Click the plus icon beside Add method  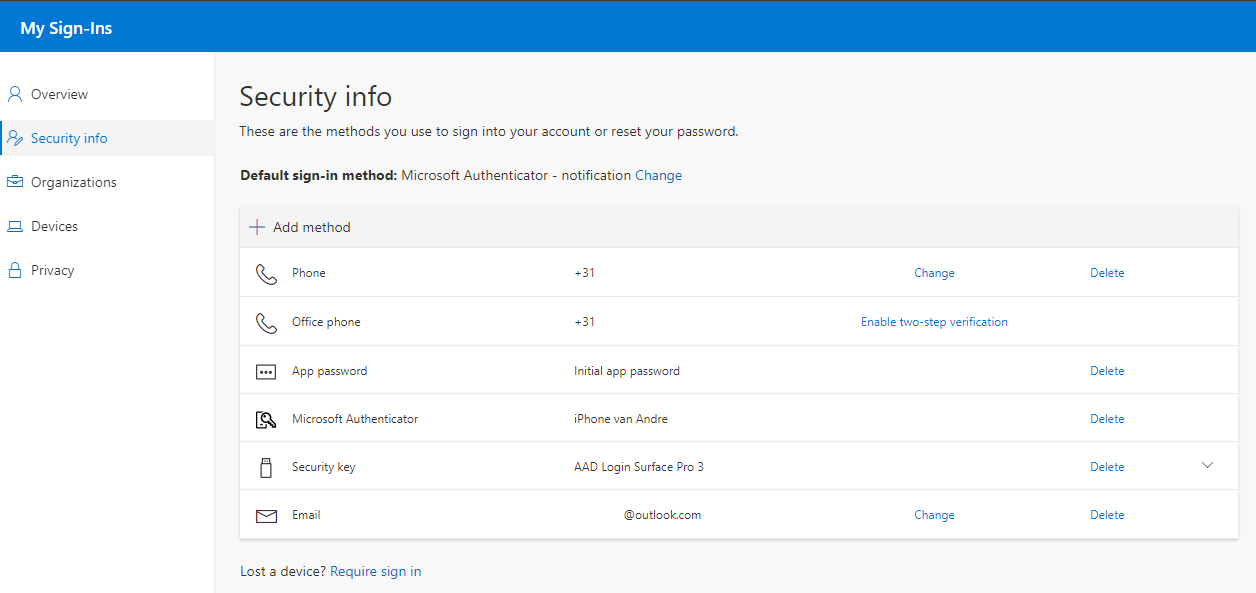click(257, 227)
